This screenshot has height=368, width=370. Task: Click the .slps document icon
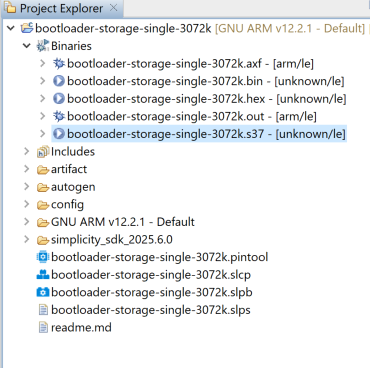[43, 310]
